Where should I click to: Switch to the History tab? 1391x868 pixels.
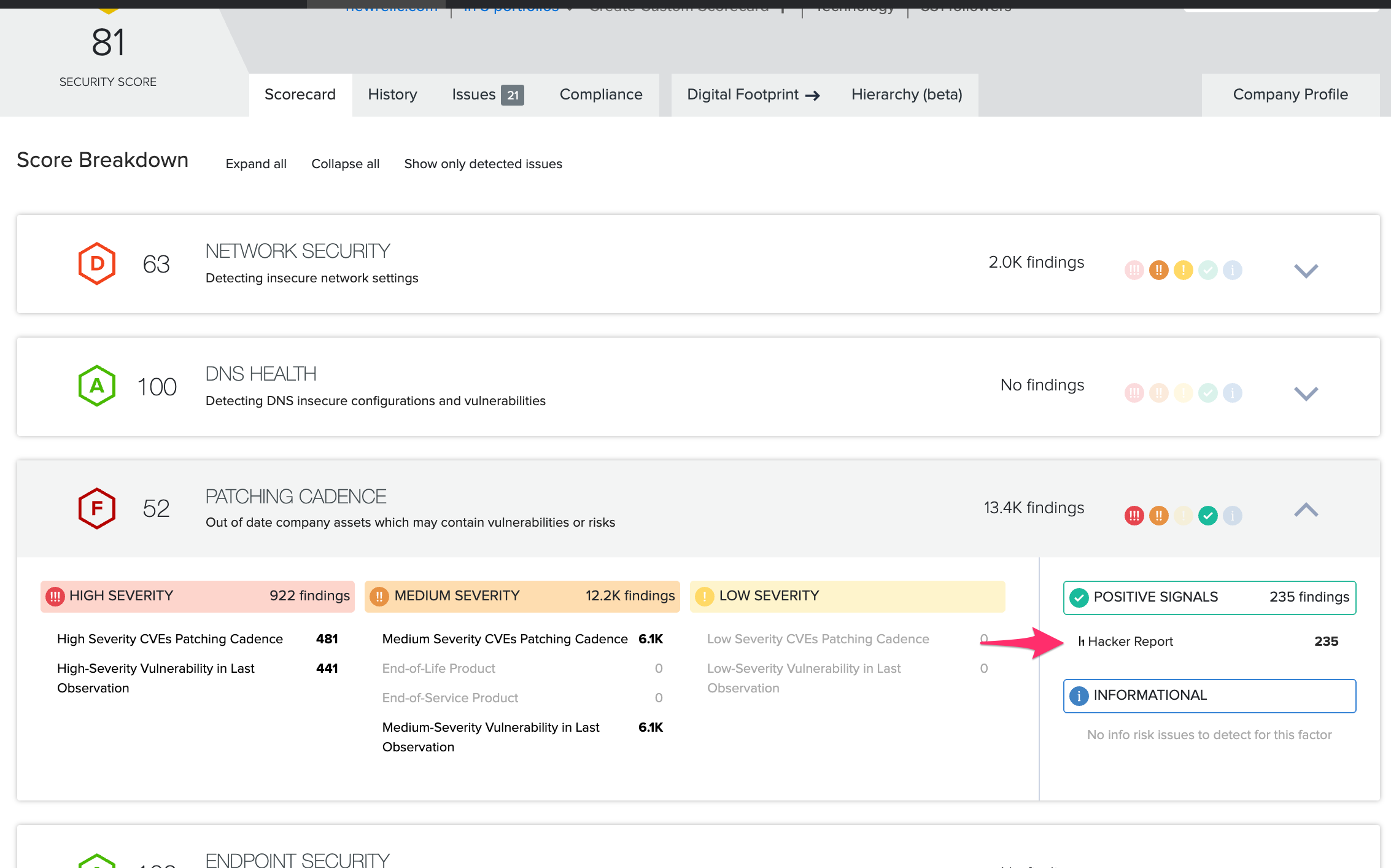[392, 95]
